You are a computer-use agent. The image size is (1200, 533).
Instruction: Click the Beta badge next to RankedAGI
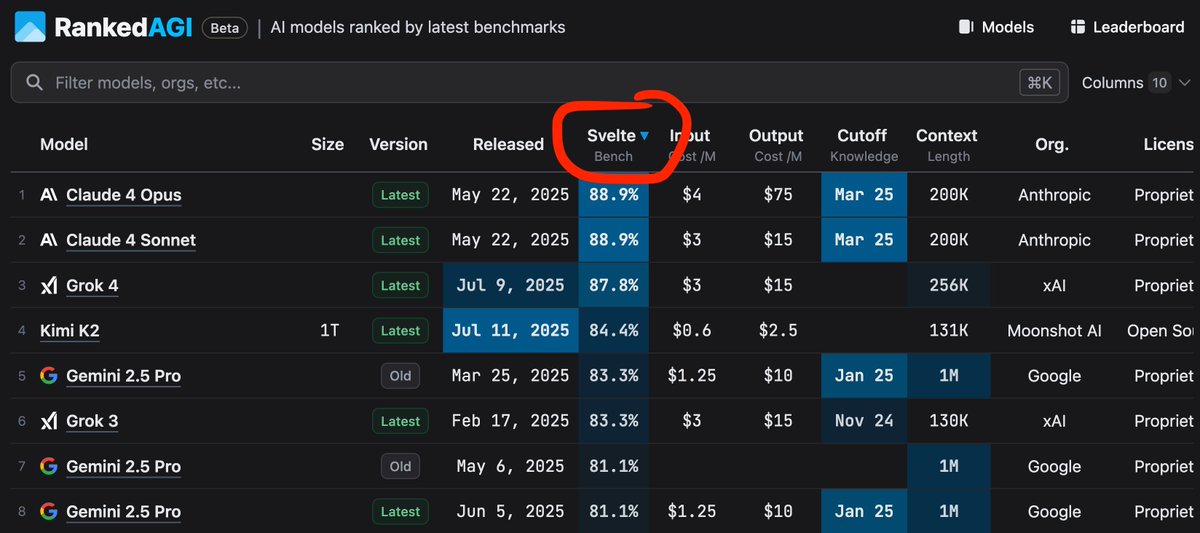coord(225,28)
